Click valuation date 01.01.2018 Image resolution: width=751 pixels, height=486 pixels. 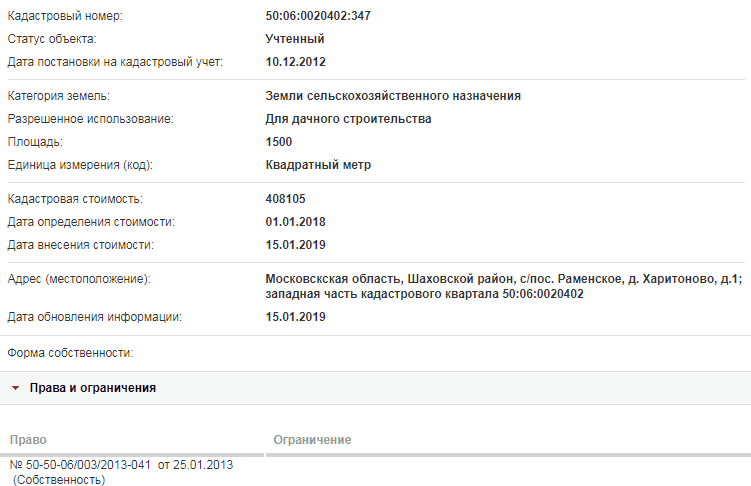click(296, 222)
